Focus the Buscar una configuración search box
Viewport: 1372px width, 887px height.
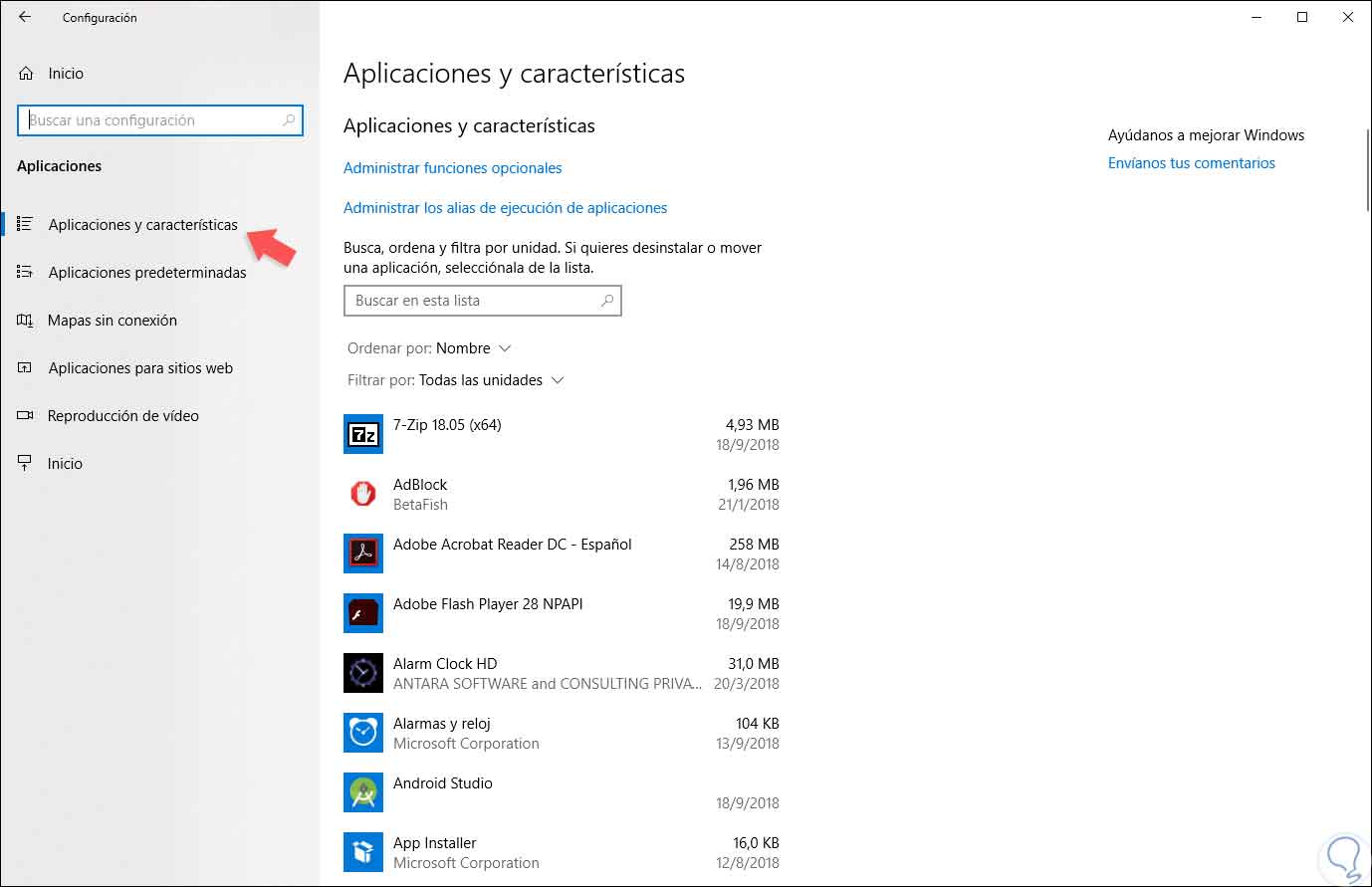tap(154, 120)
